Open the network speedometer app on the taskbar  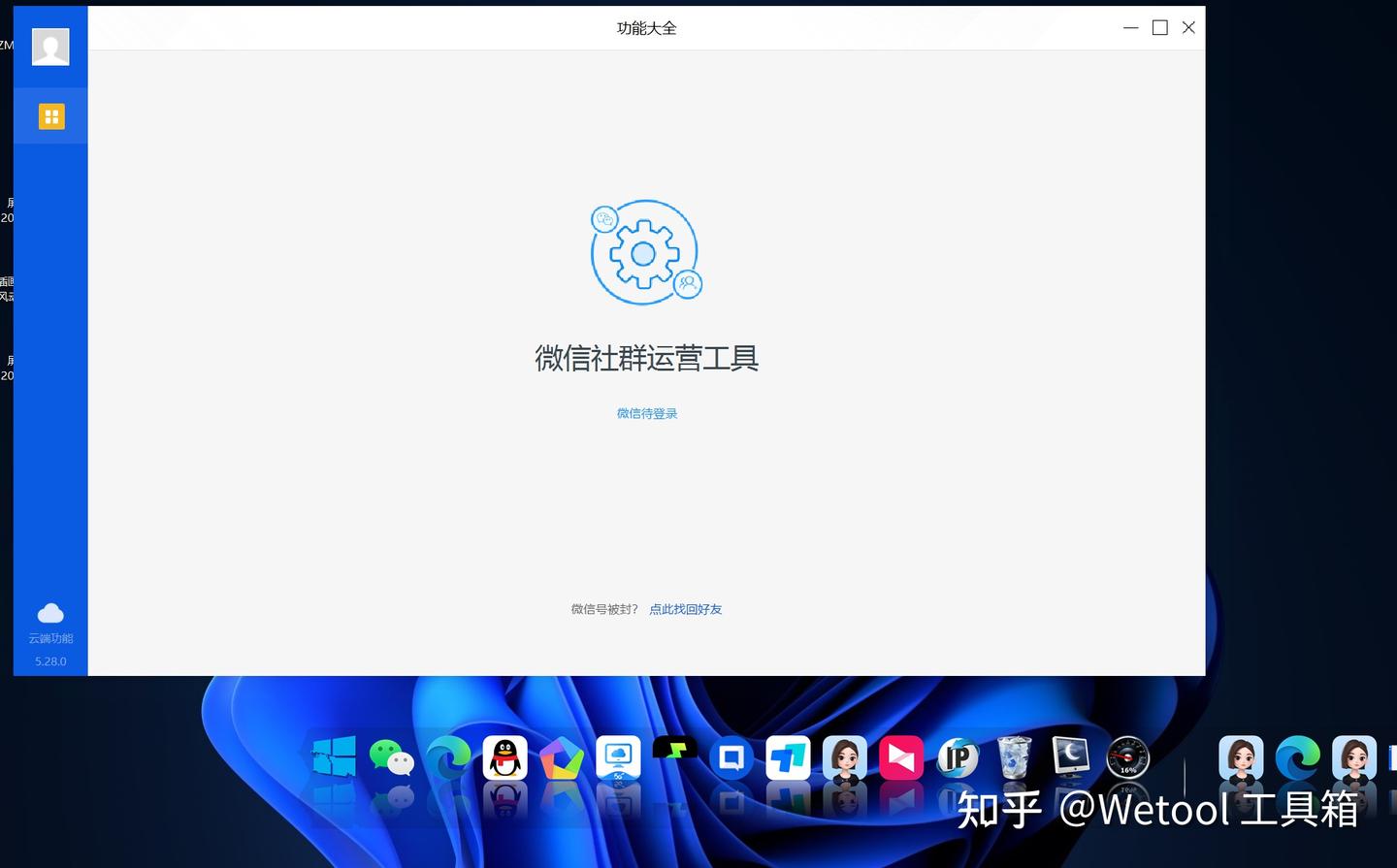pos(1127,757)
